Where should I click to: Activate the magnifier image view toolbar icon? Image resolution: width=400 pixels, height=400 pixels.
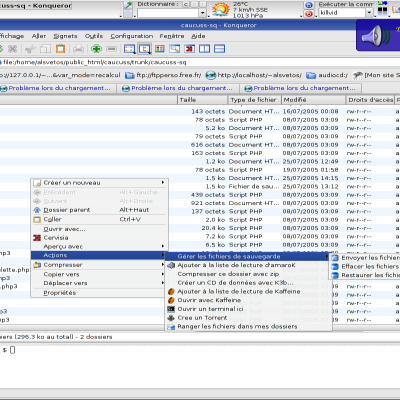click(175, 49)
